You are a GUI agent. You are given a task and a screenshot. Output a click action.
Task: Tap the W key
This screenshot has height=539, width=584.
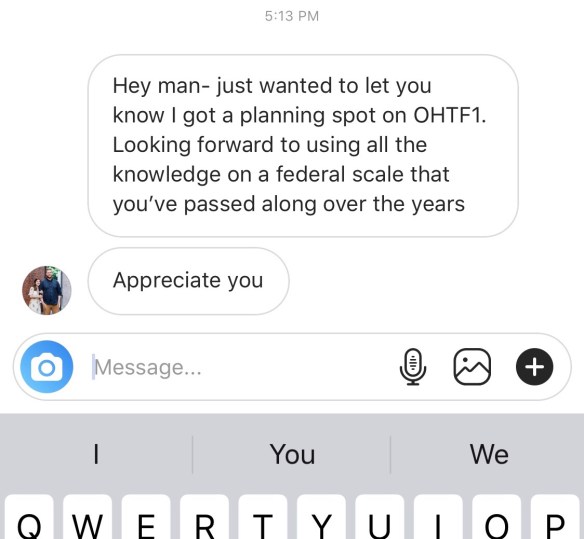click(x=88, y=517)
